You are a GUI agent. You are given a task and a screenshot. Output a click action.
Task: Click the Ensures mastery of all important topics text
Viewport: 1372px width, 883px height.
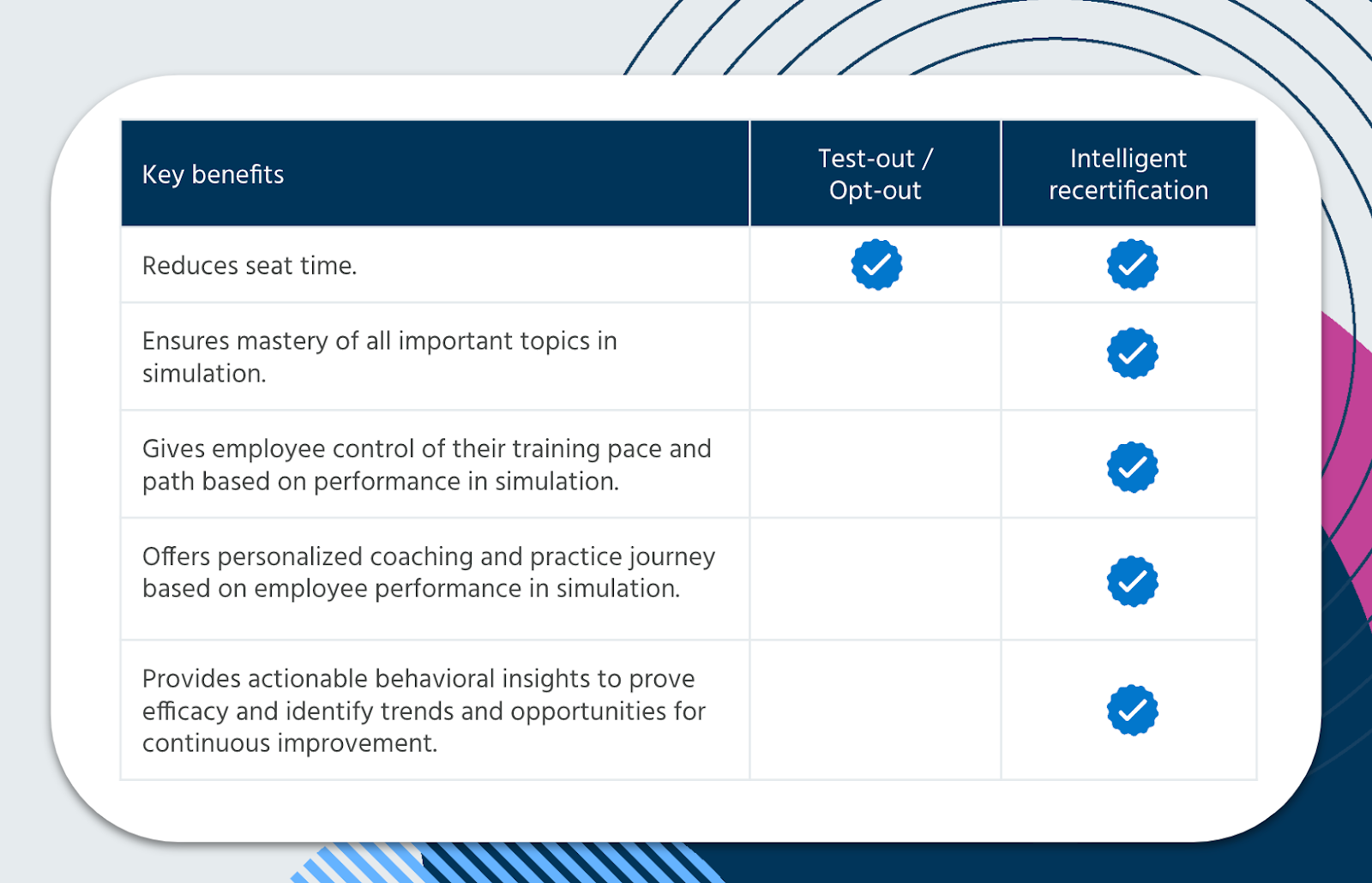coord(380,357)
